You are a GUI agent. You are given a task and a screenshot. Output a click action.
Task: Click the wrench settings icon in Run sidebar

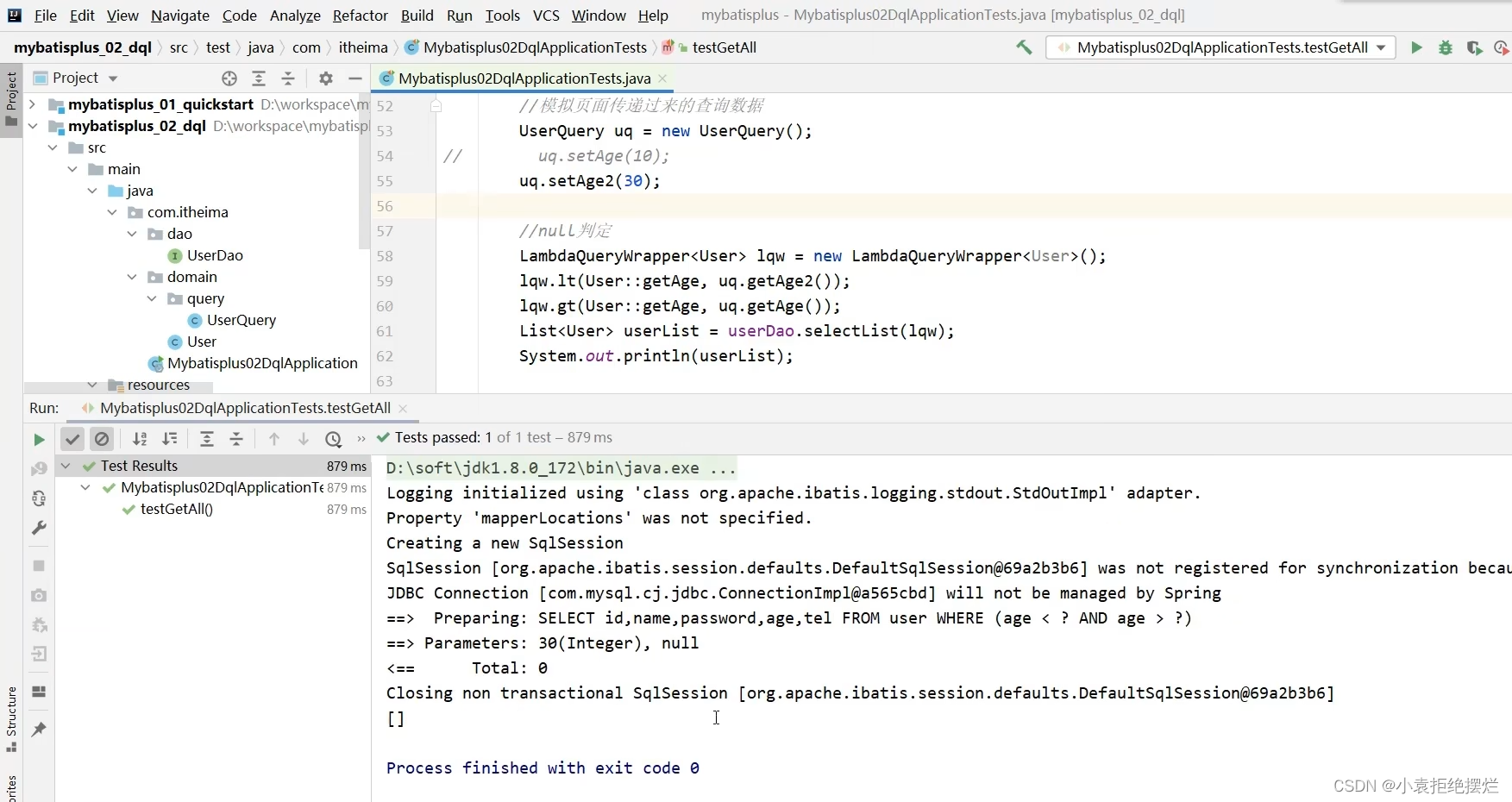coord(39,528)
